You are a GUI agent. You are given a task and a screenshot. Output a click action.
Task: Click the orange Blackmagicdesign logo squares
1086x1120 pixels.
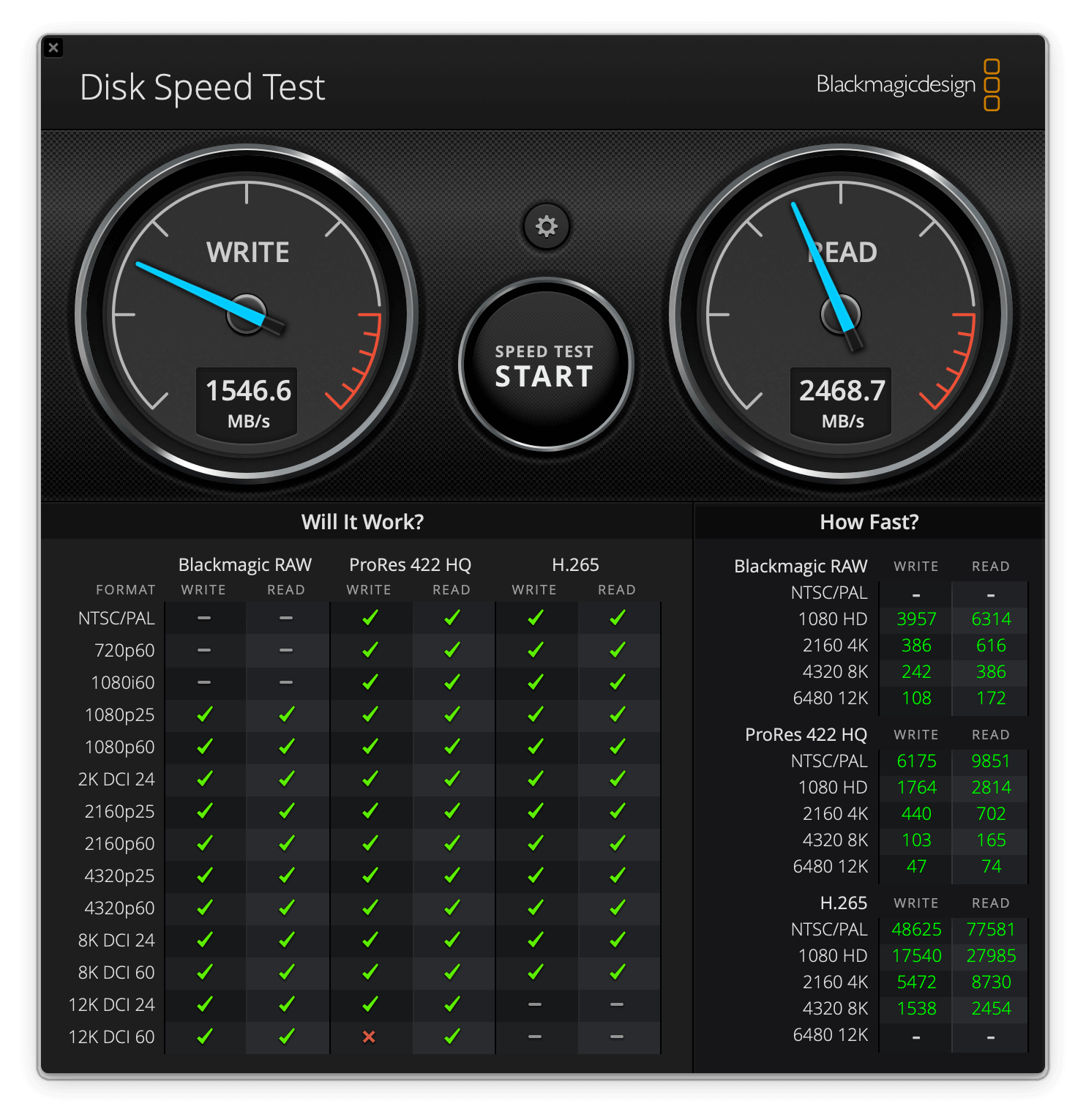[992, 85]
